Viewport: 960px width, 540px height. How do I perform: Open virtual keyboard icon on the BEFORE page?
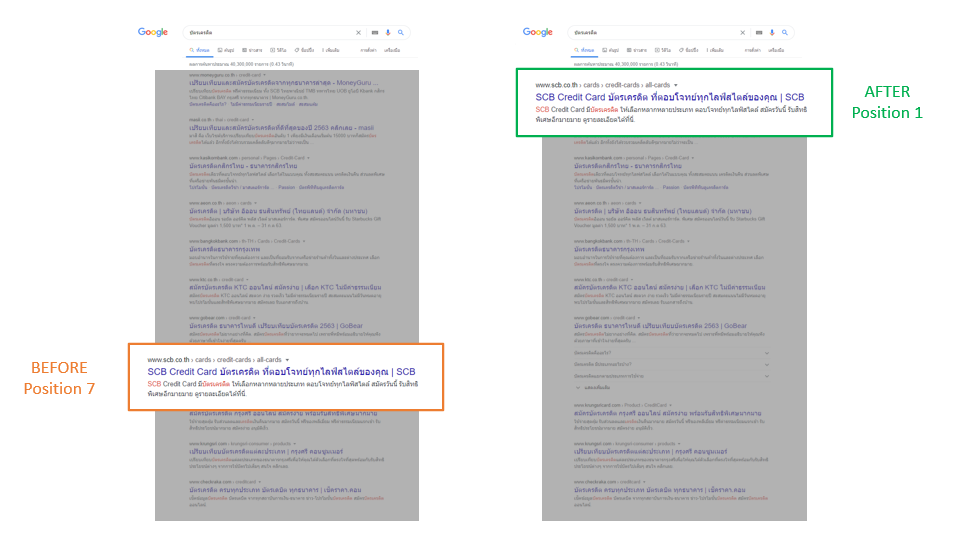click(x=375, y=32)
